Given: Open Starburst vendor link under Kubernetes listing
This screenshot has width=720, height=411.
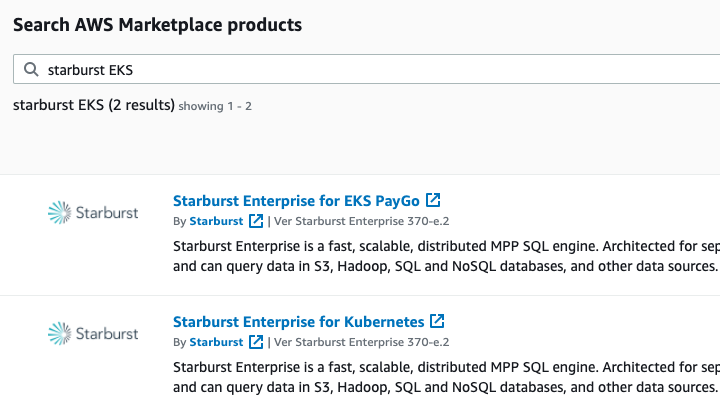Looking at the screenshot, I should tap(216, 342).
